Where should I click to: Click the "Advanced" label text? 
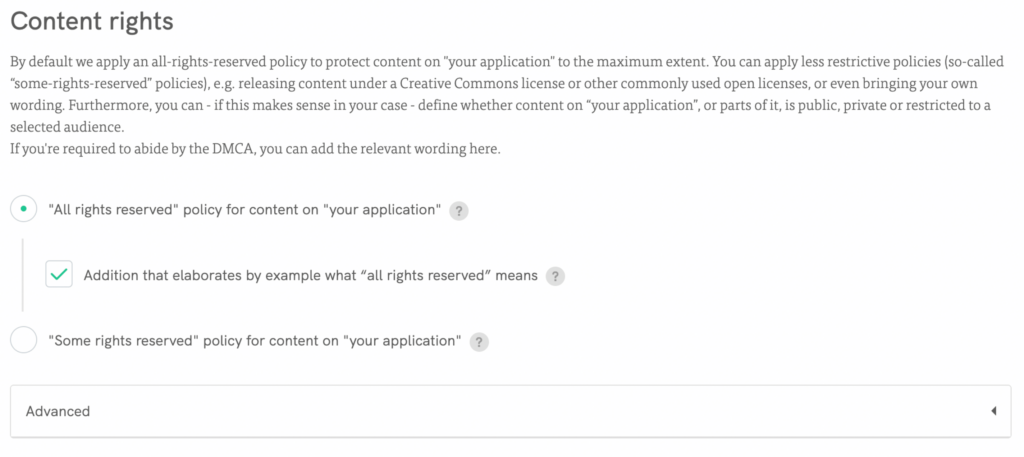(58, 411)
